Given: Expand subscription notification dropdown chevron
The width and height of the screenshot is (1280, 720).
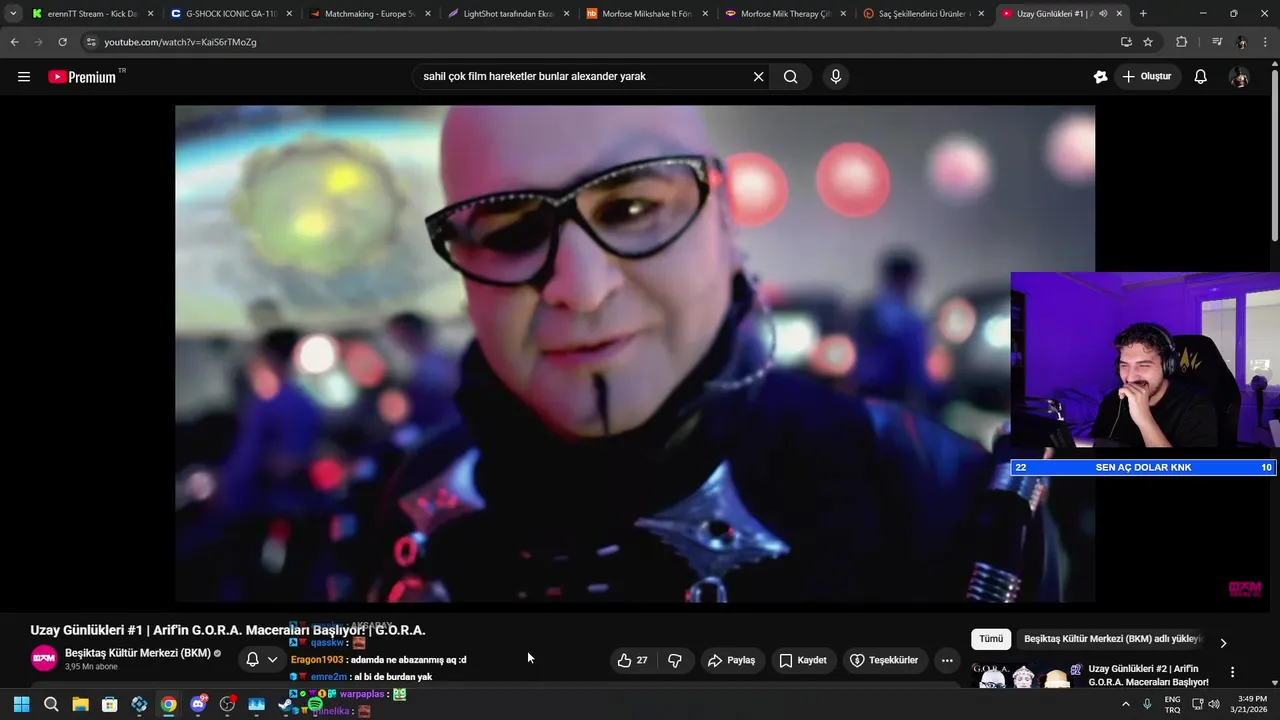Looking at the screenshot, I should click(272, 660).
